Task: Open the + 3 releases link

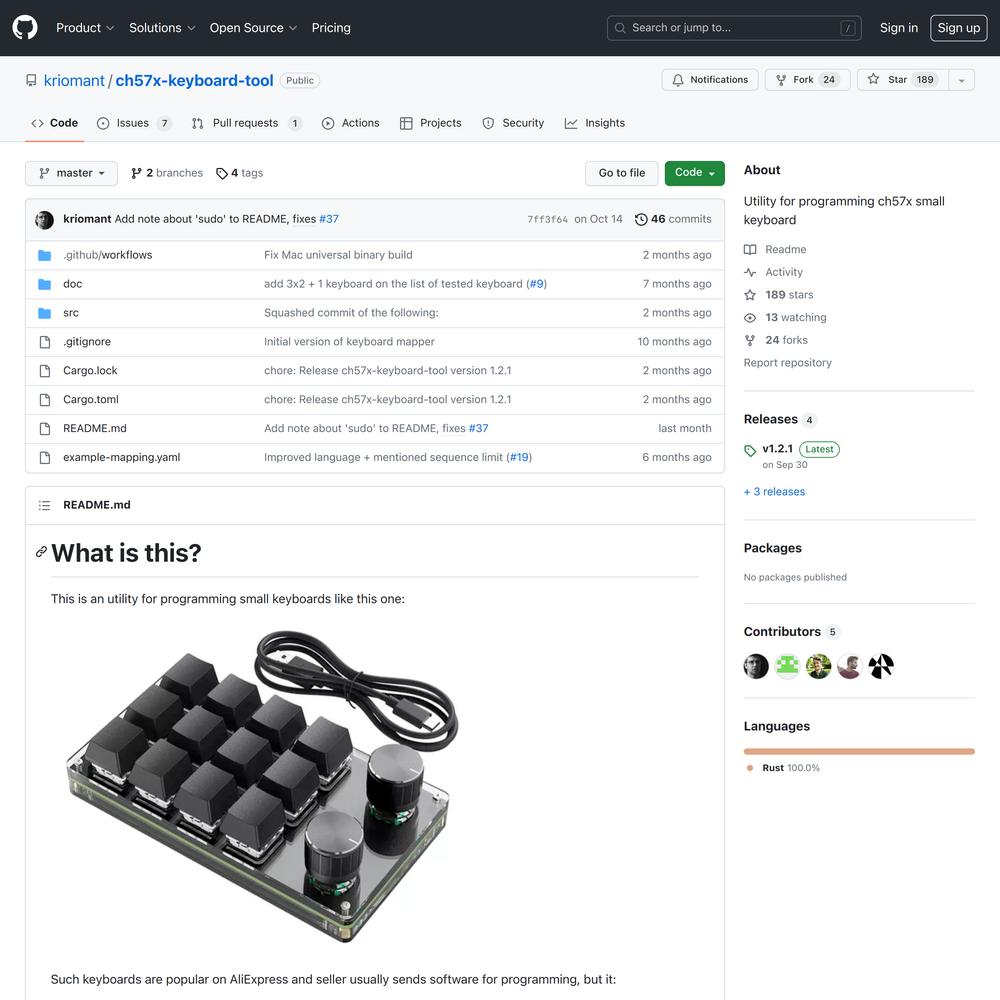Action: (774, 492)
